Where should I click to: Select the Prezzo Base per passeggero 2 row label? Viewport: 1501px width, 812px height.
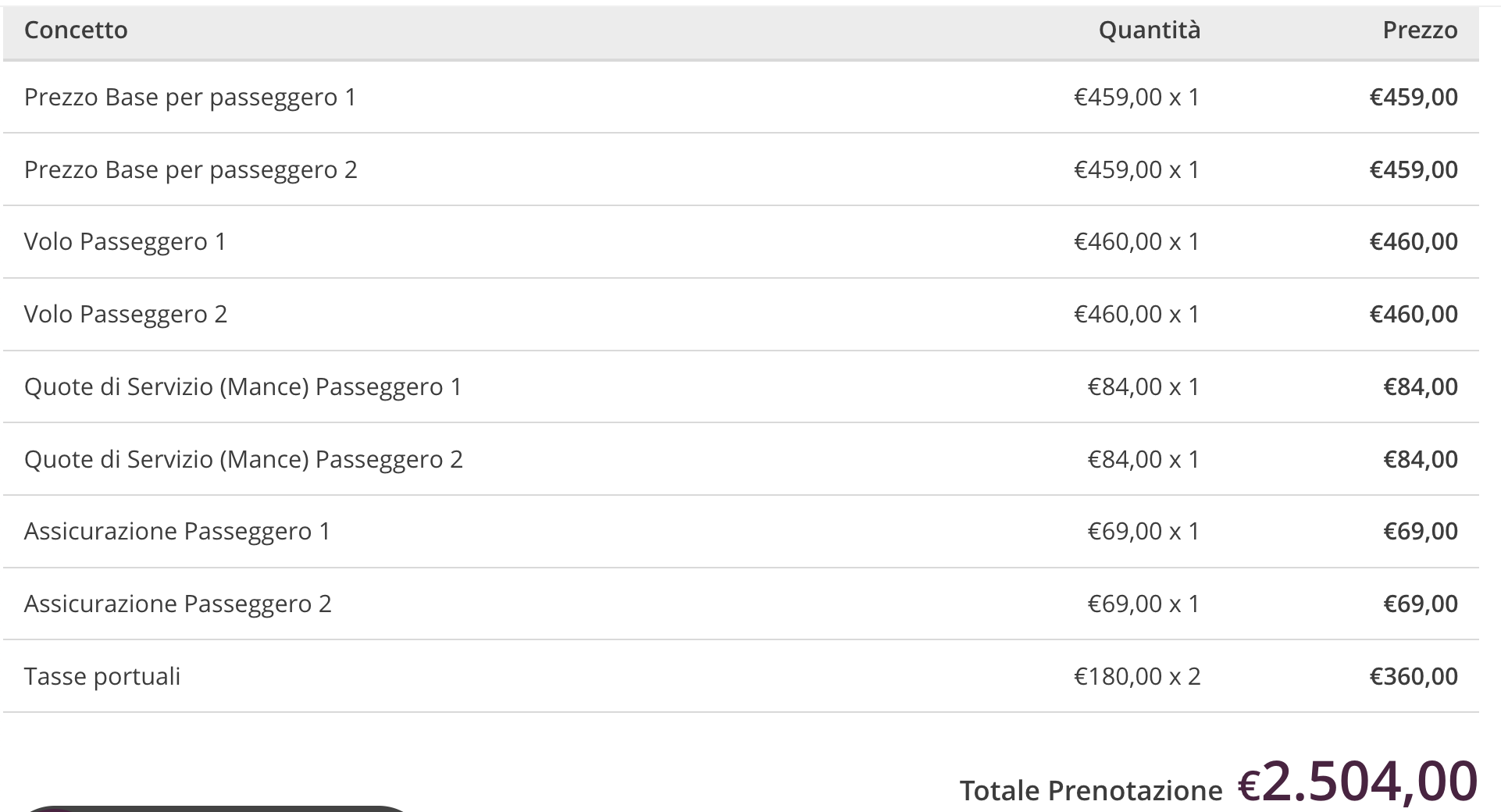tap(191, 170)
